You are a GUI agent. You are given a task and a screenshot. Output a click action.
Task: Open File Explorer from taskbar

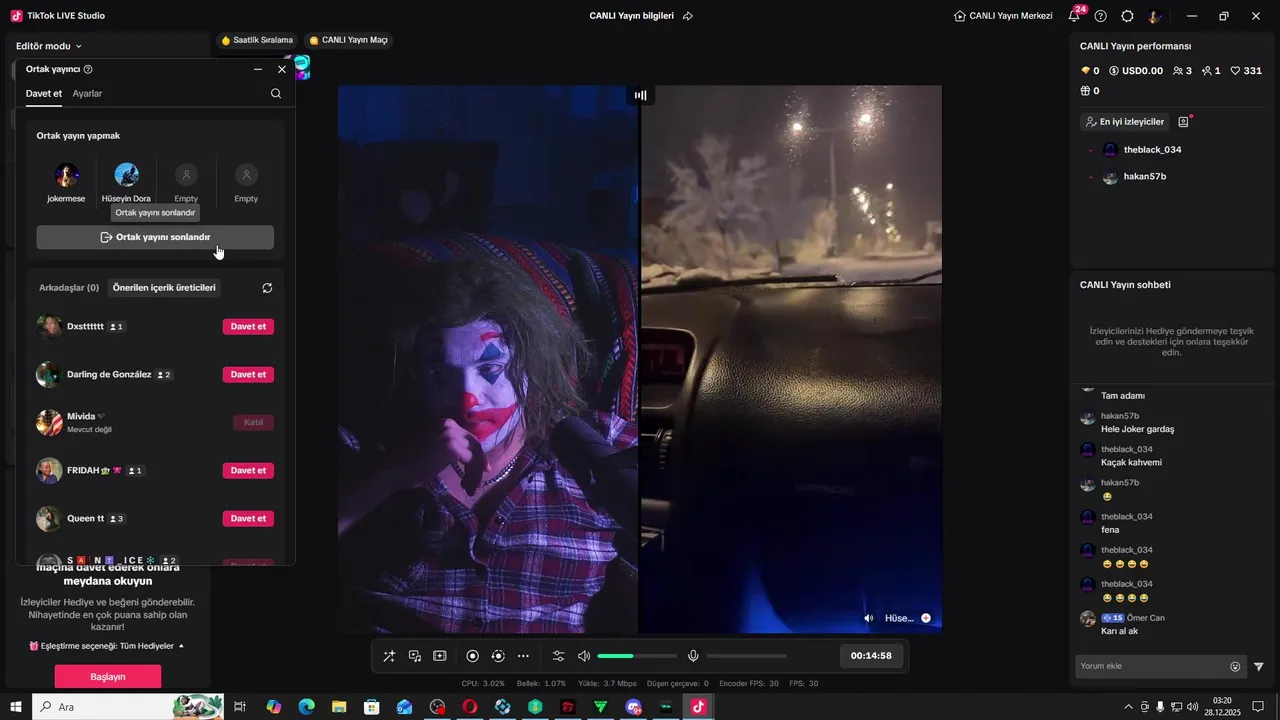point(339,707)
